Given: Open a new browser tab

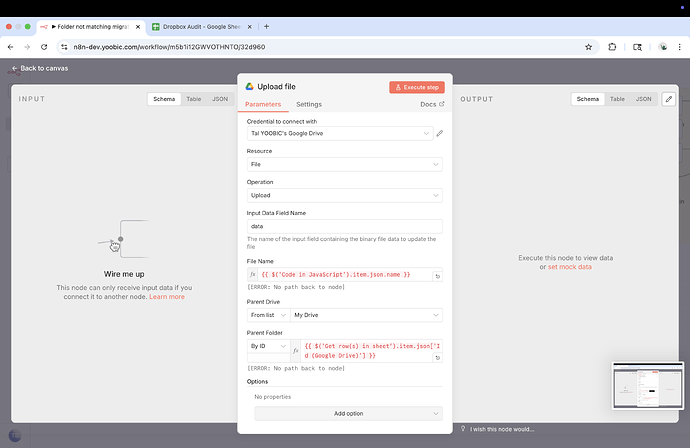Looking at the screenshot, I should pyautogui.click(x=266, y=26).
